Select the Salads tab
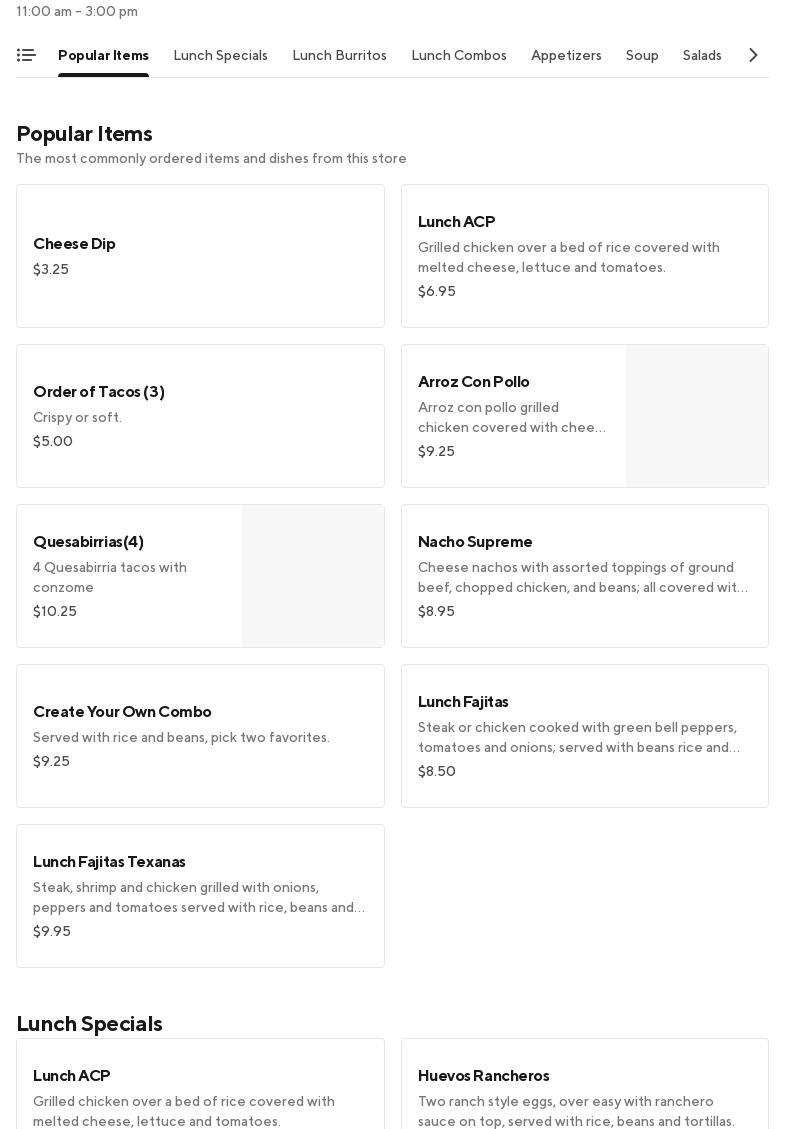The width and height of the screenshot is (785, 1129). pos(702,55)
